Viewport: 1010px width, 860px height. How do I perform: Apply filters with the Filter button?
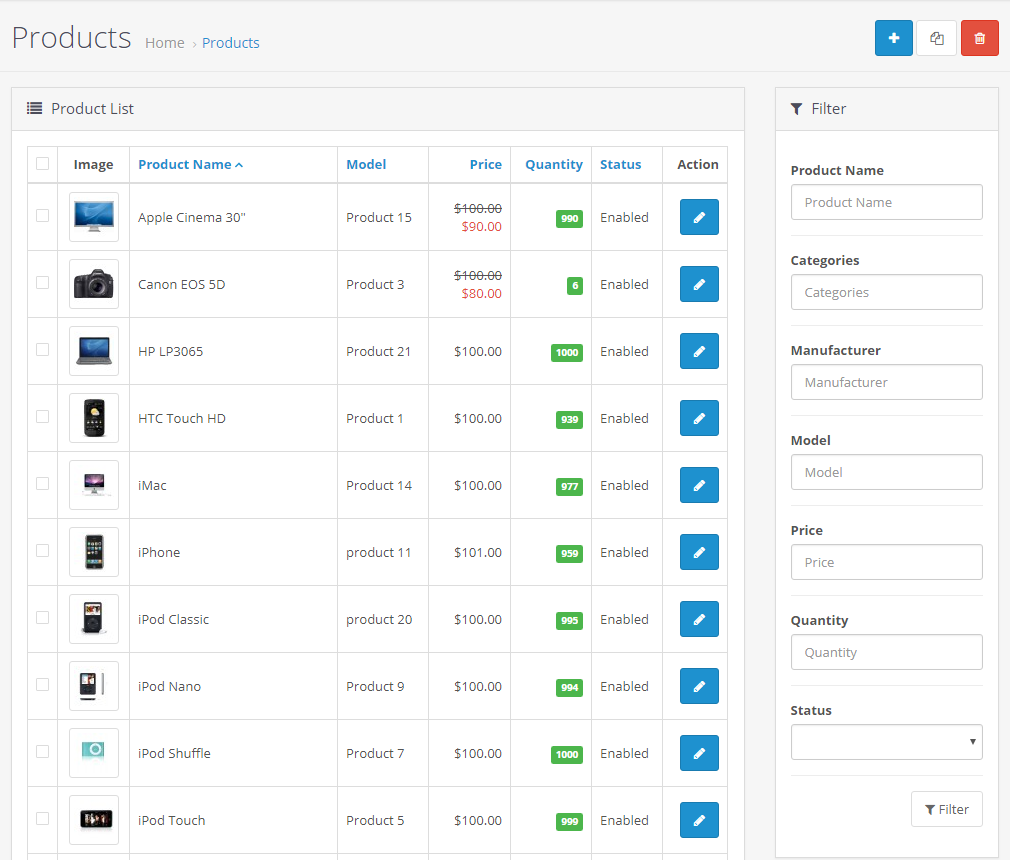click(x=946, y=809)
